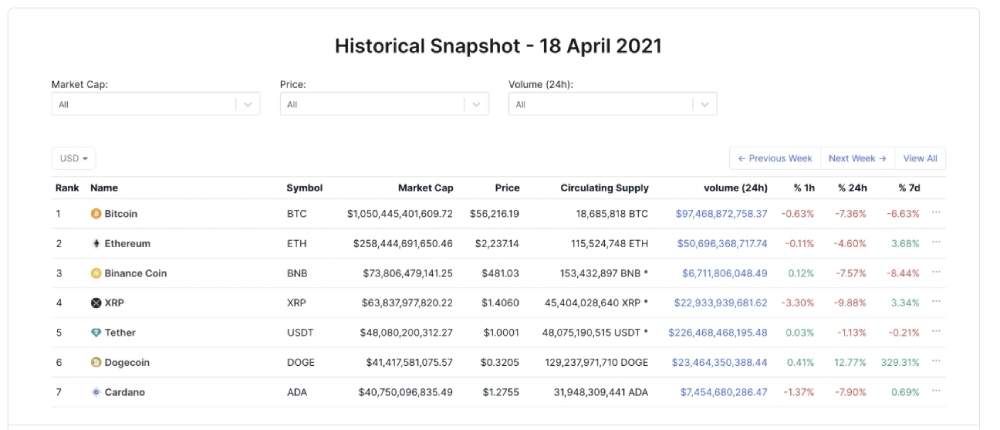Image resolution: width=1000 pixels, height=430 pixels.
Task: Click the Dogecoin logo icon
Action: pos(96,363)
